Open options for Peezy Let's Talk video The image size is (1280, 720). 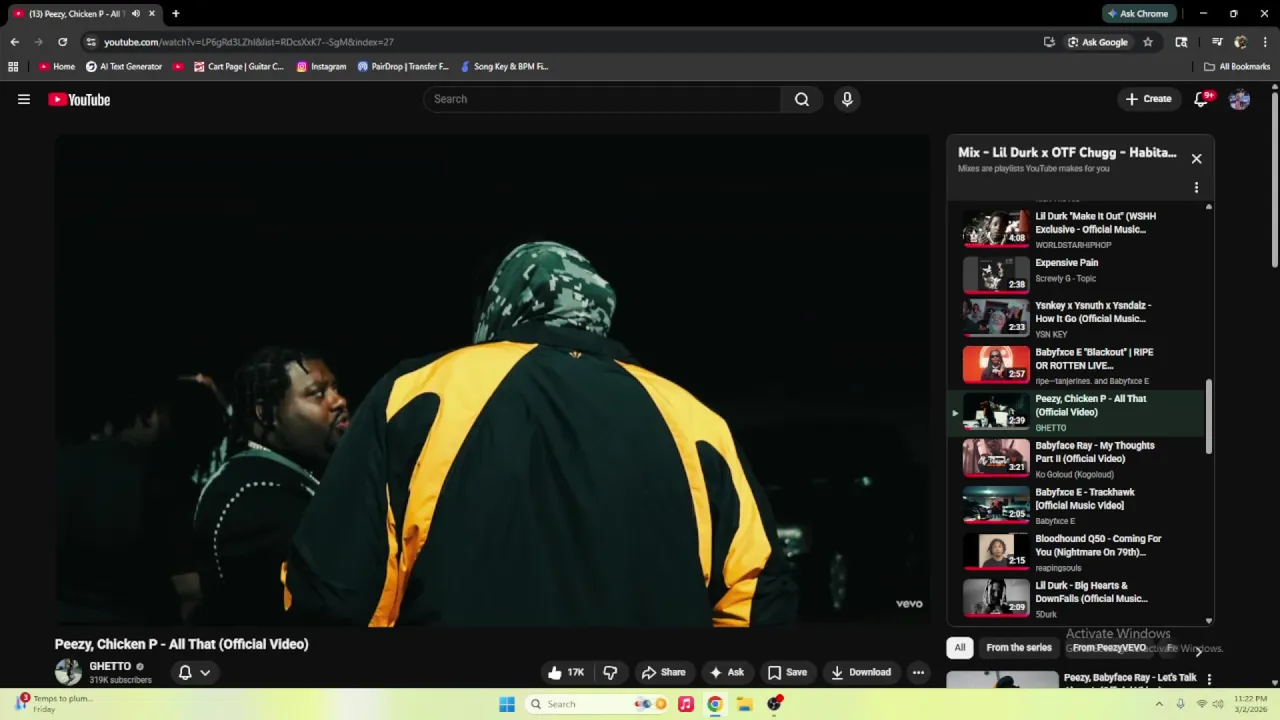tap(1209, 679)
